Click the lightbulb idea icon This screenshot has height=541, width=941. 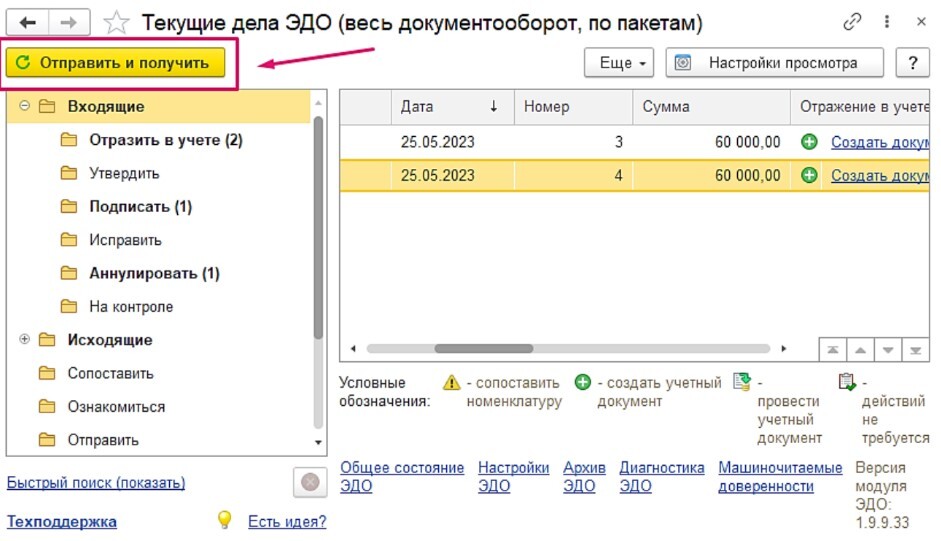tap(225, 520)
